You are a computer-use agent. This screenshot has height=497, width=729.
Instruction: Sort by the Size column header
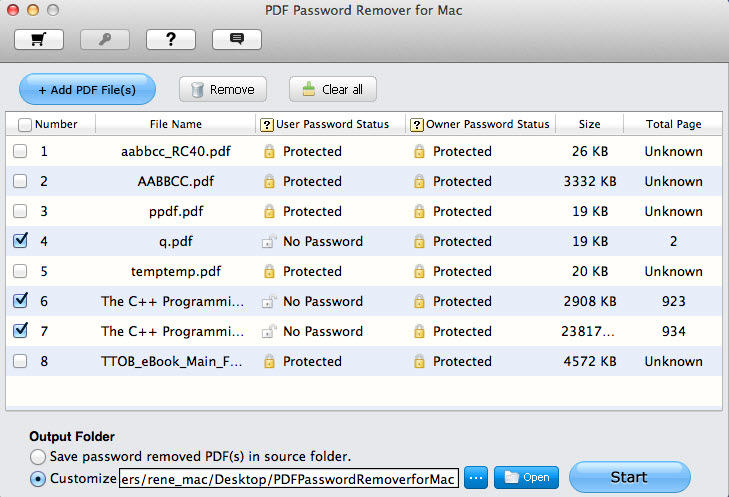[590, 124]
